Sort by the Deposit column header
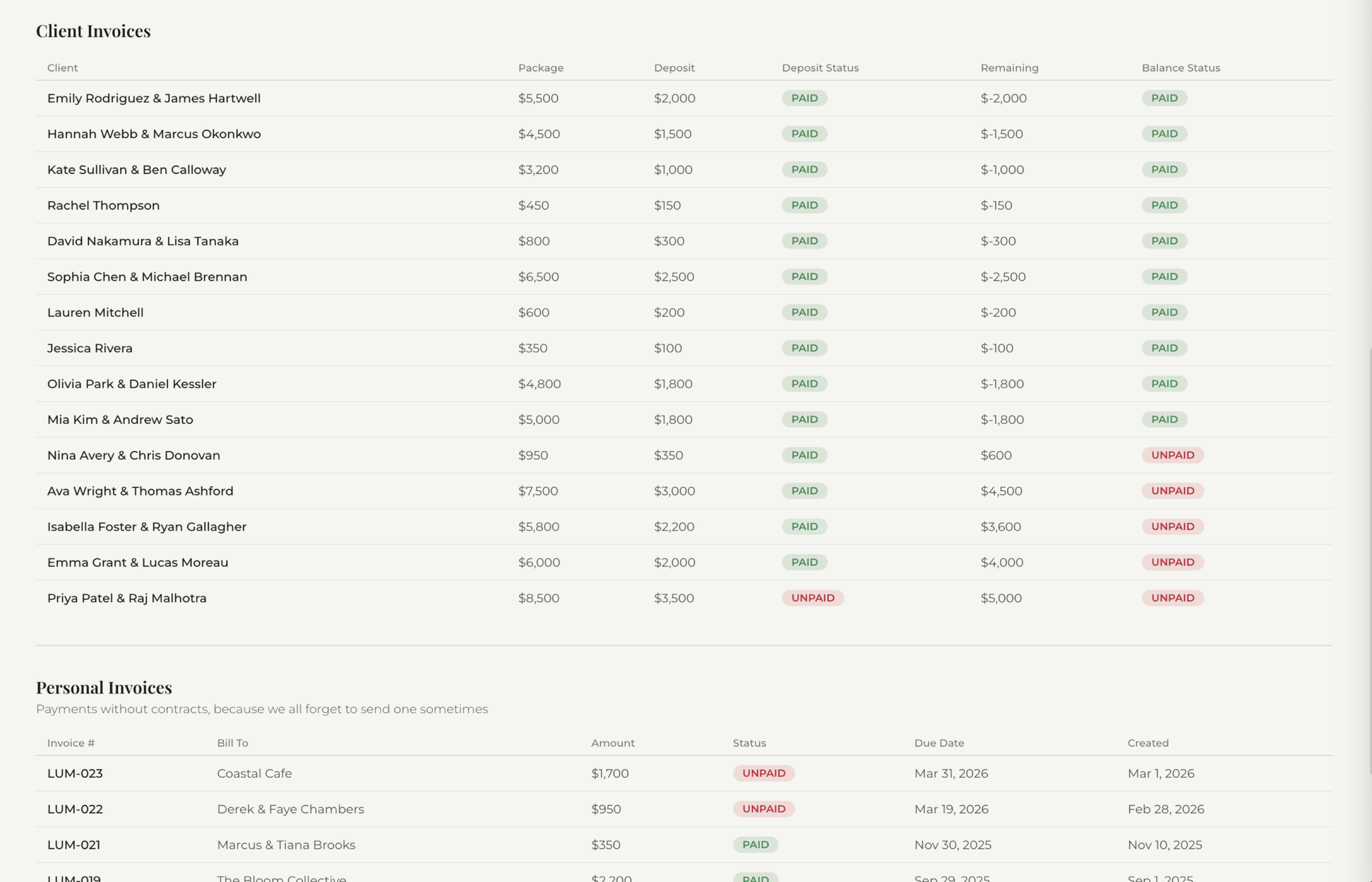 (674, 68)
